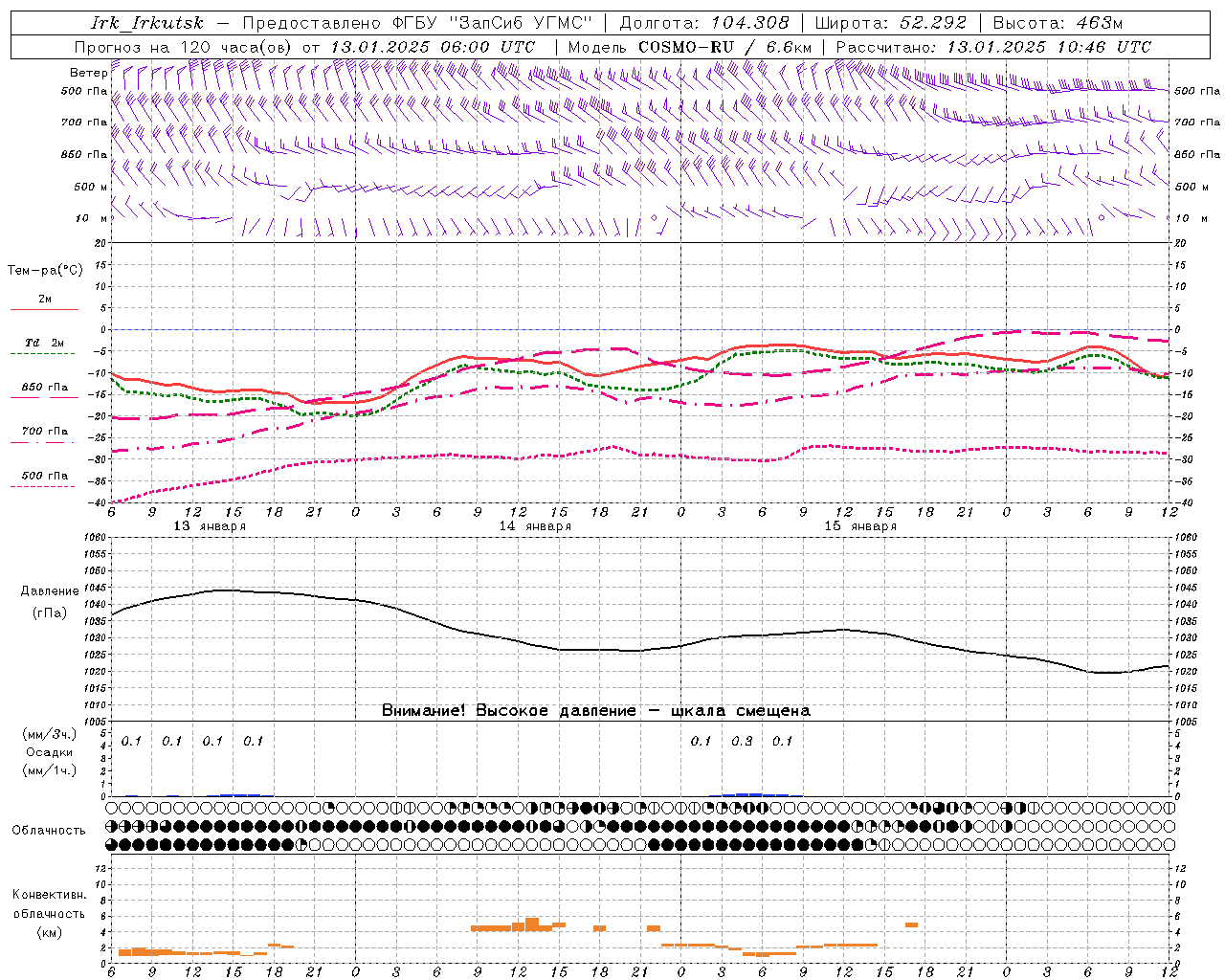Viewport: 1225px width, 980px height.
Task: Click the (мм/1ч.) precipitation unit label
Action: click(x=49, y=770)
